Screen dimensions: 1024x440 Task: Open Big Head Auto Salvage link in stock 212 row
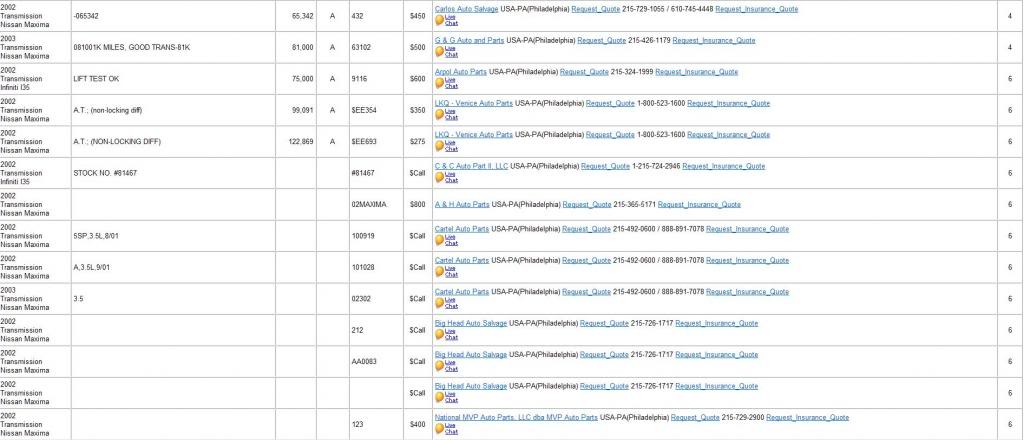click(x=471, y=323)
